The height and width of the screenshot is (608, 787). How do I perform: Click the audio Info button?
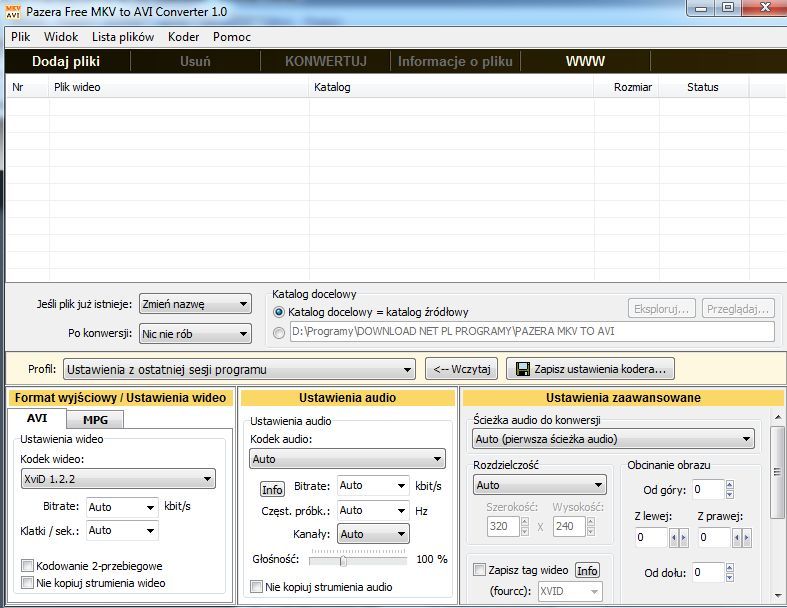coord(272,489)
